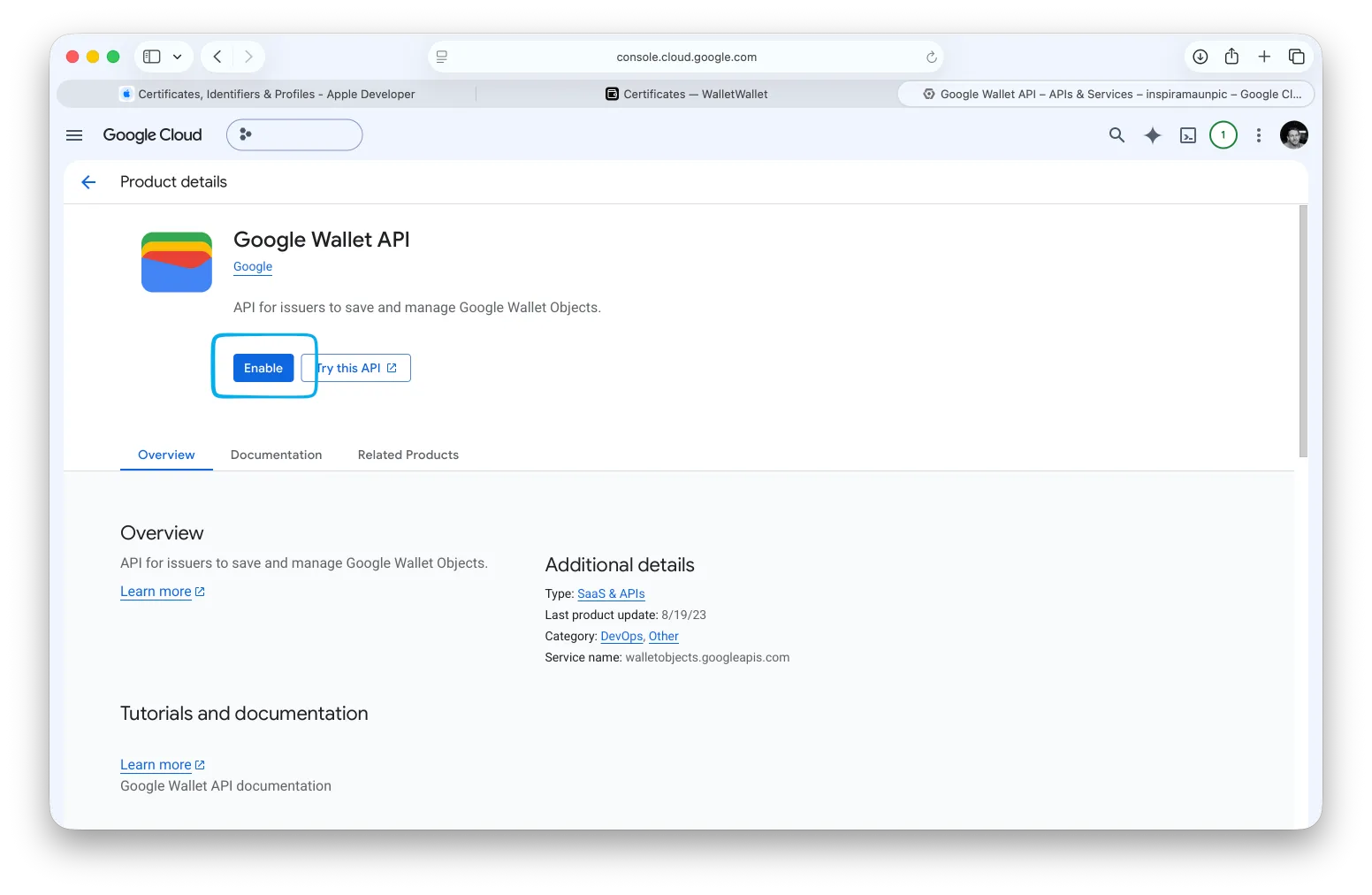Go back using the Product details arrow
Viewport: 1372px width, 895px height.
(88, 182)
